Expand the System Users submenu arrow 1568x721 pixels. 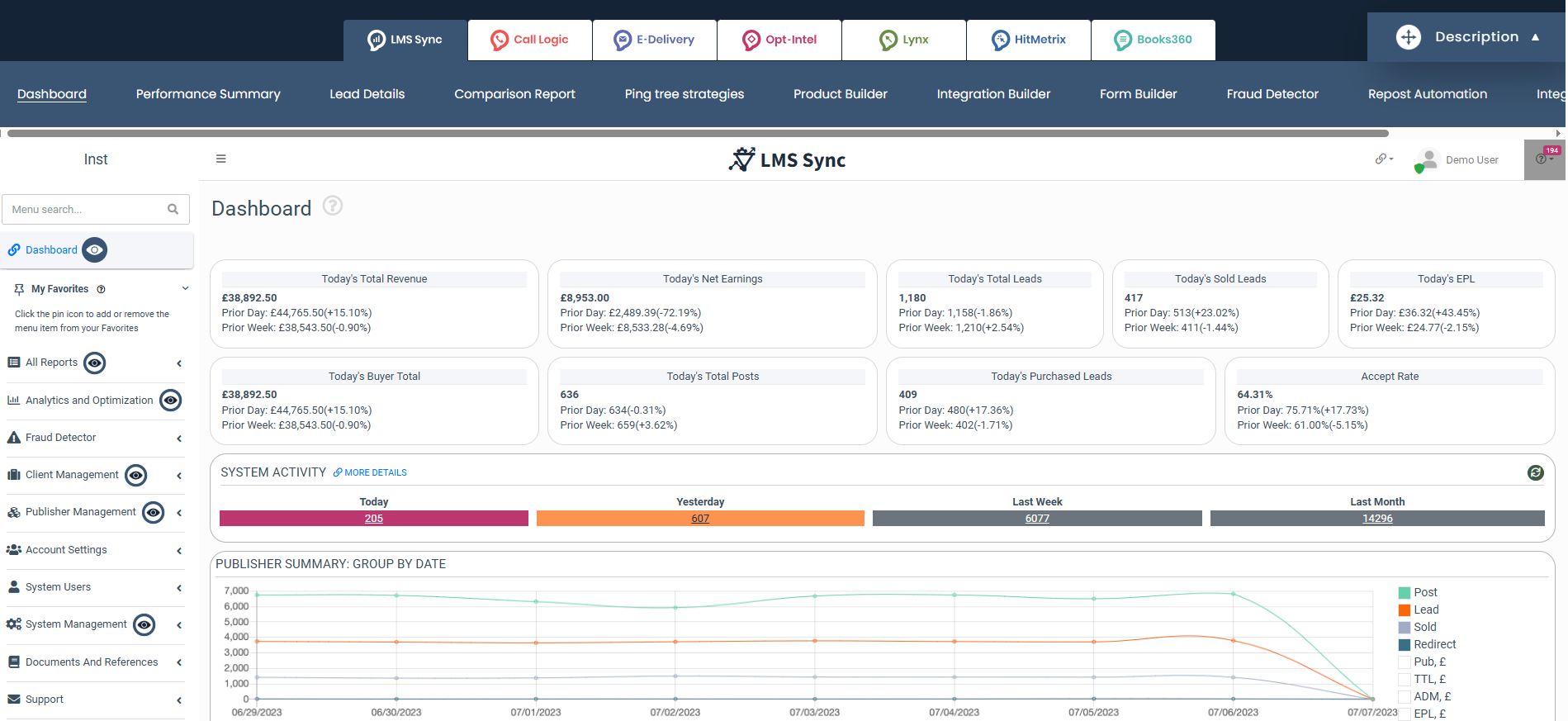pyautogui.click(x=179, y=588)
